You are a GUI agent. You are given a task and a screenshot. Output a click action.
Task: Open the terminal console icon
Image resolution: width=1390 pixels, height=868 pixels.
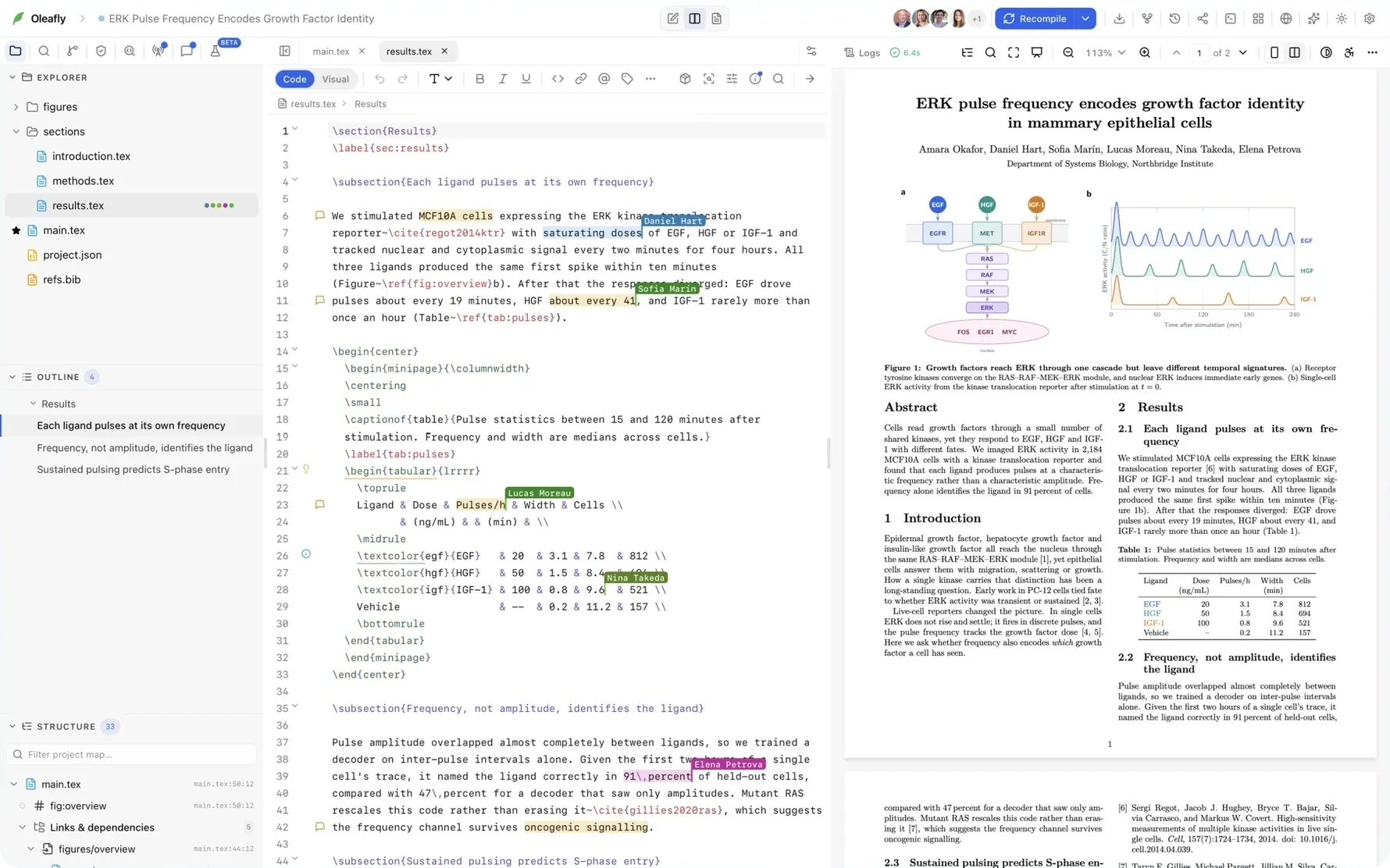[1231, 19]
